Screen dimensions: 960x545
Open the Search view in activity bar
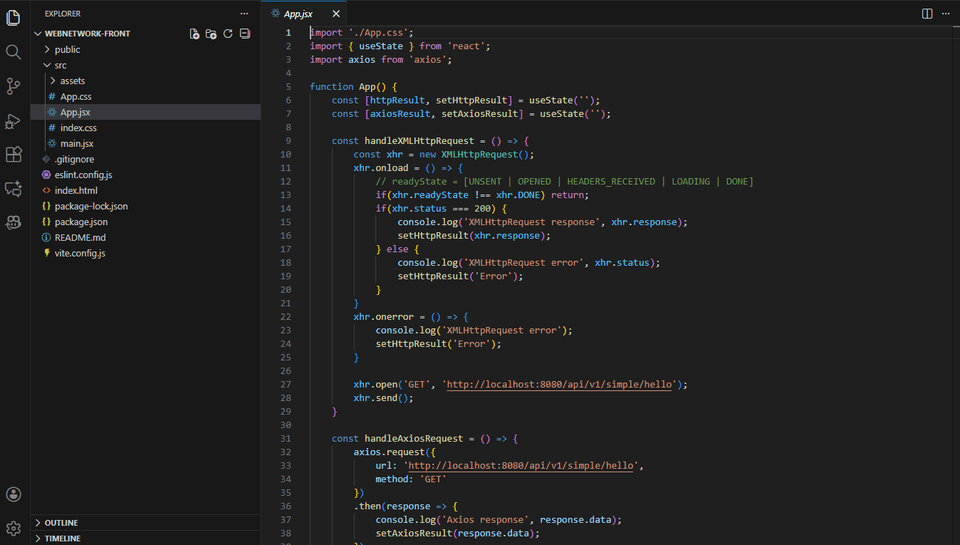coord(14,52)
